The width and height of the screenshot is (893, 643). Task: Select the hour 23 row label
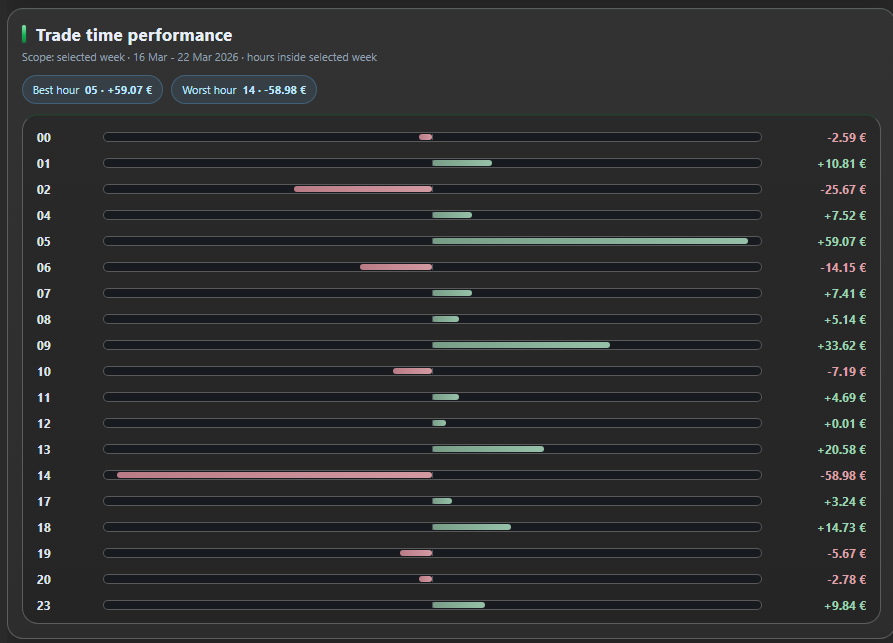(x=43, y=605)
